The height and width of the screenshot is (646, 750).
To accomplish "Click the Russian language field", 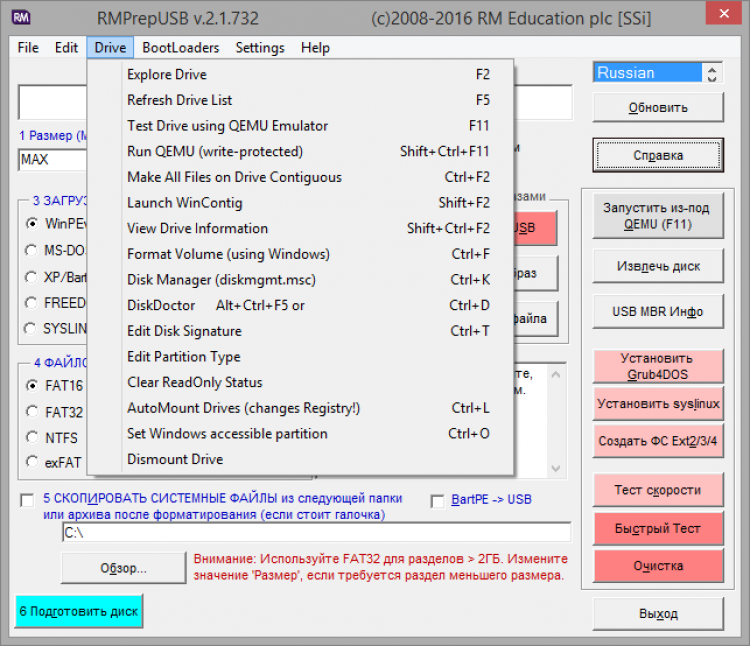I will click(x=648, y=73).
